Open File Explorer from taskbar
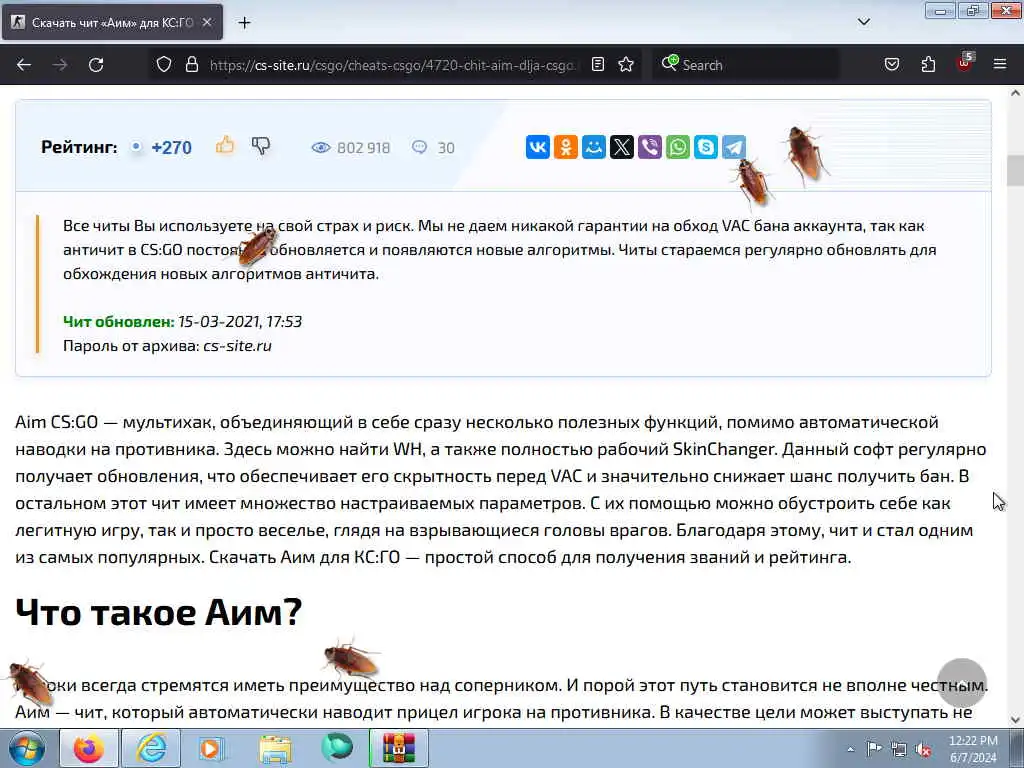Image resolution: width=1024 pixels, height=768 pixels. click(x=275, y=748)
